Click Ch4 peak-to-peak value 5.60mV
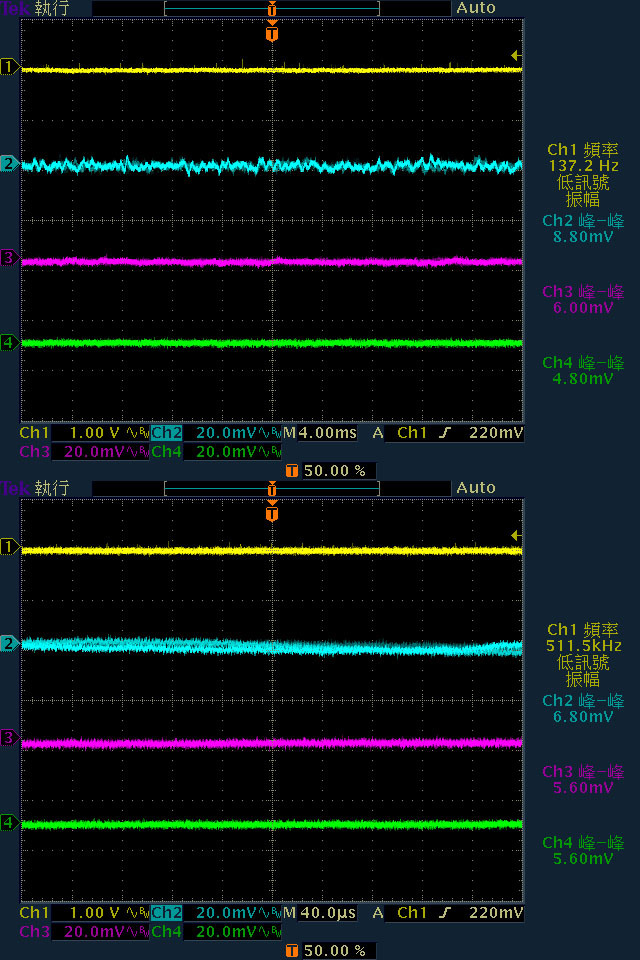Image resolution: width=640 pixels, height=960 pixels. point(583,859)
